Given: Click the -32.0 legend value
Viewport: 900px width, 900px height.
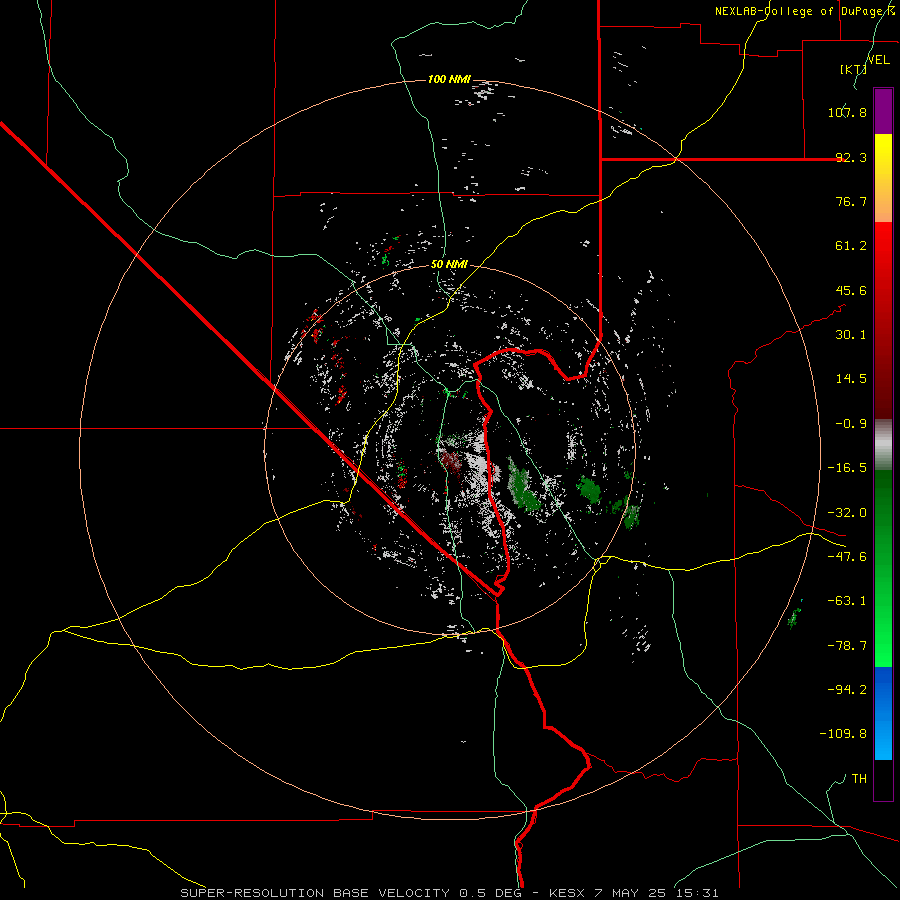Looking at the screenshot, I should click(x=847, y=513).
